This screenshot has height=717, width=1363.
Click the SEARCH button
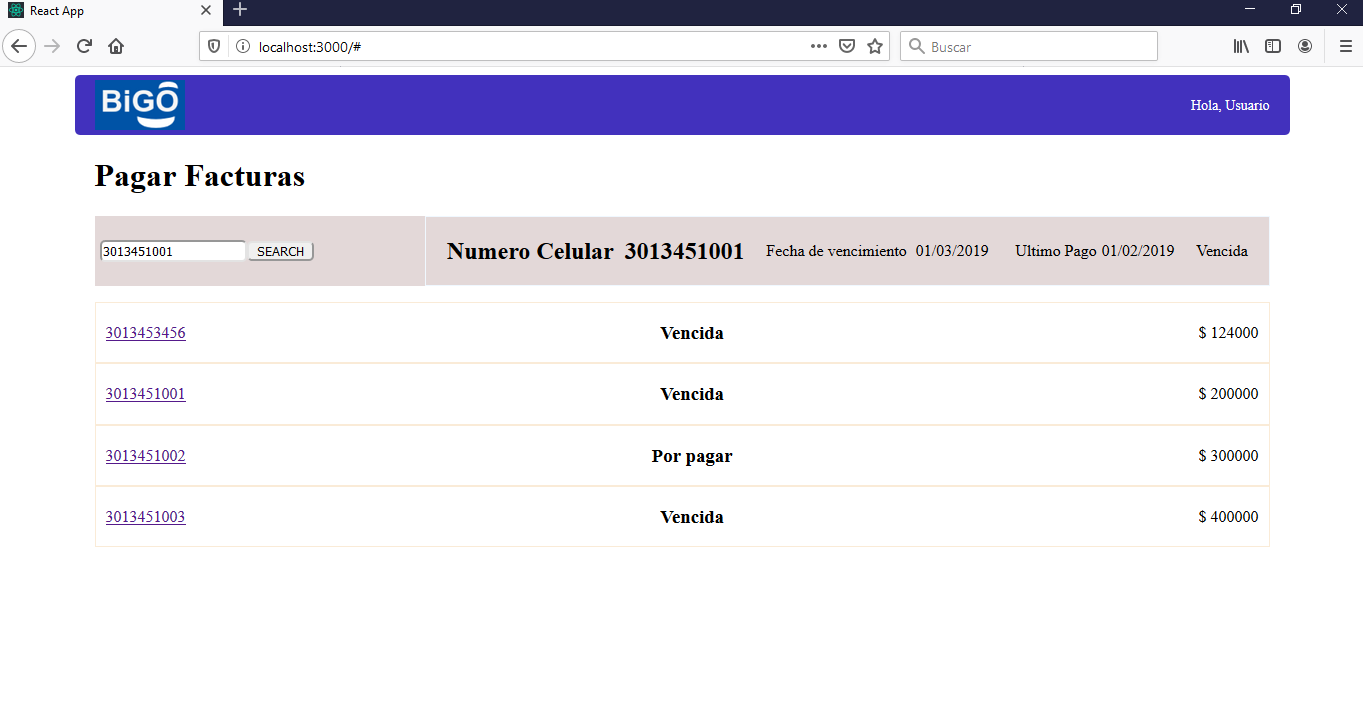(280, 251)
